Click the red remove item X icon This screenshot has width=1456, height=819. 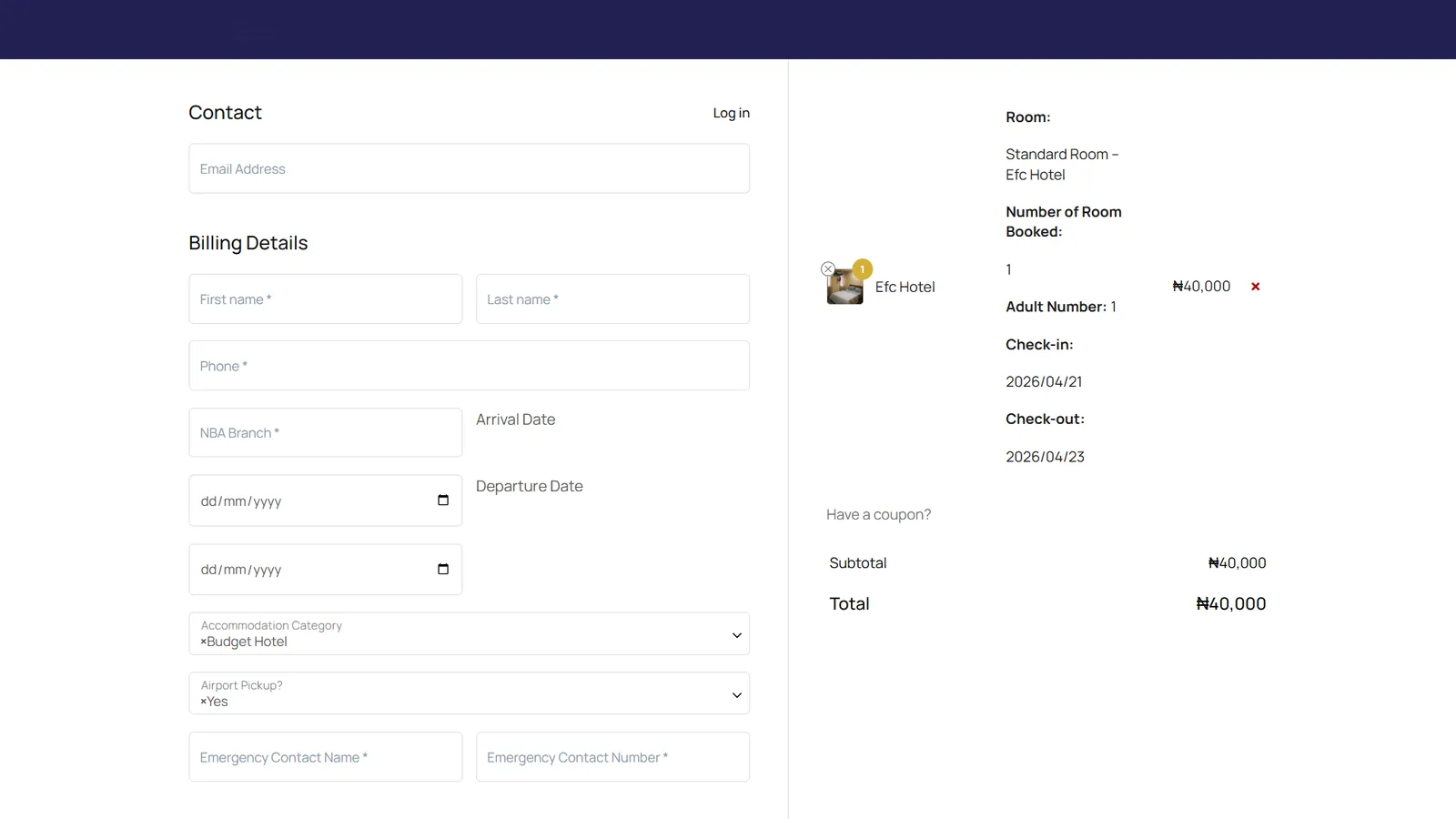(1255, 287)
